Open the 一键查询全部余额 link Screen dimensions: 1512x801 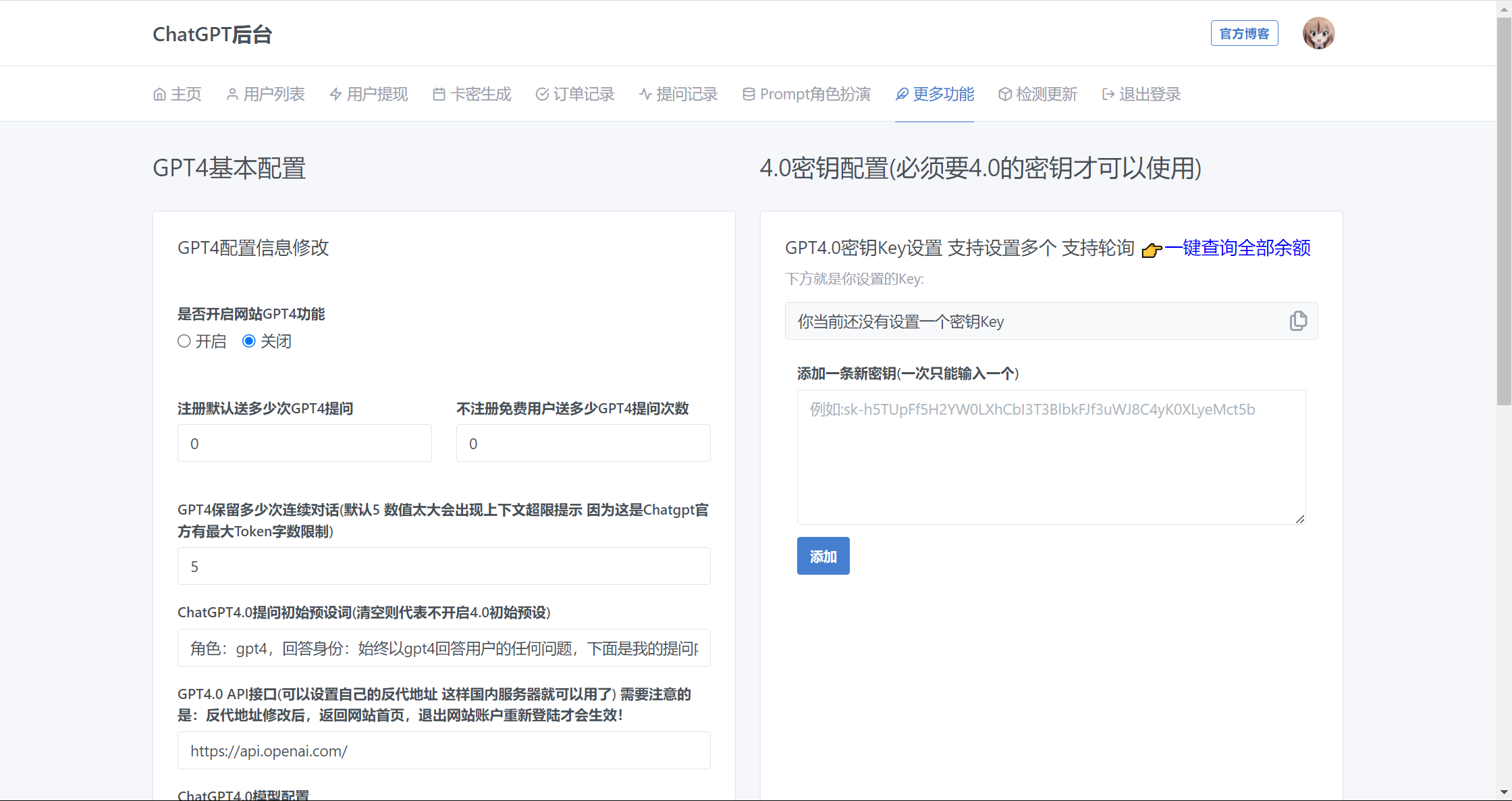point(1237,248)
